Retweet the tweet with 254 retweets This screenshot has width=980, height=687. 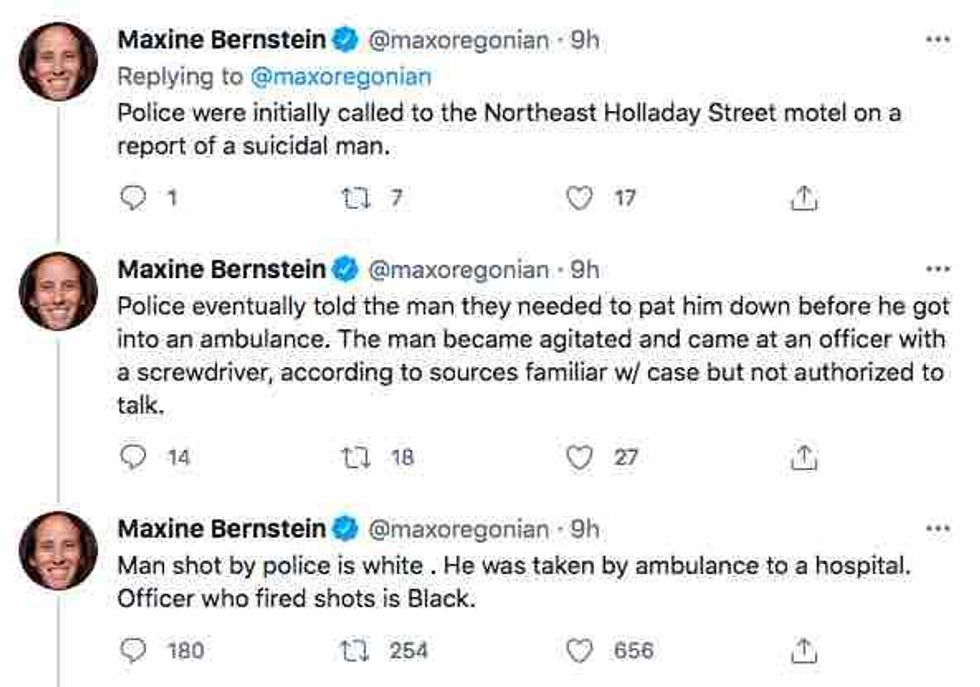356,651
